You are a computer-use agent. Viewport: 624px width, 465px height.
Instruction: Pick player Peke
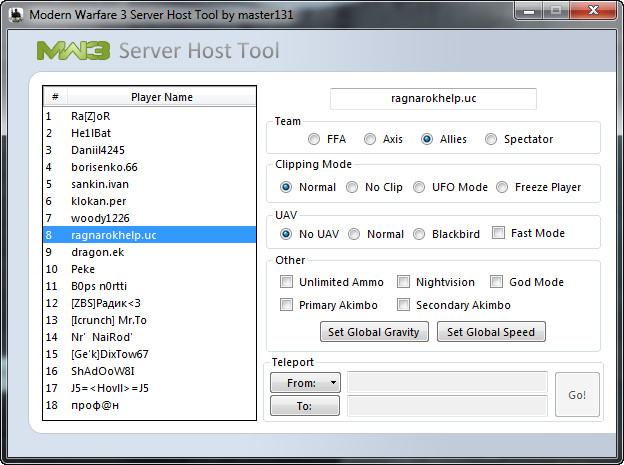(x=149, y=269)
